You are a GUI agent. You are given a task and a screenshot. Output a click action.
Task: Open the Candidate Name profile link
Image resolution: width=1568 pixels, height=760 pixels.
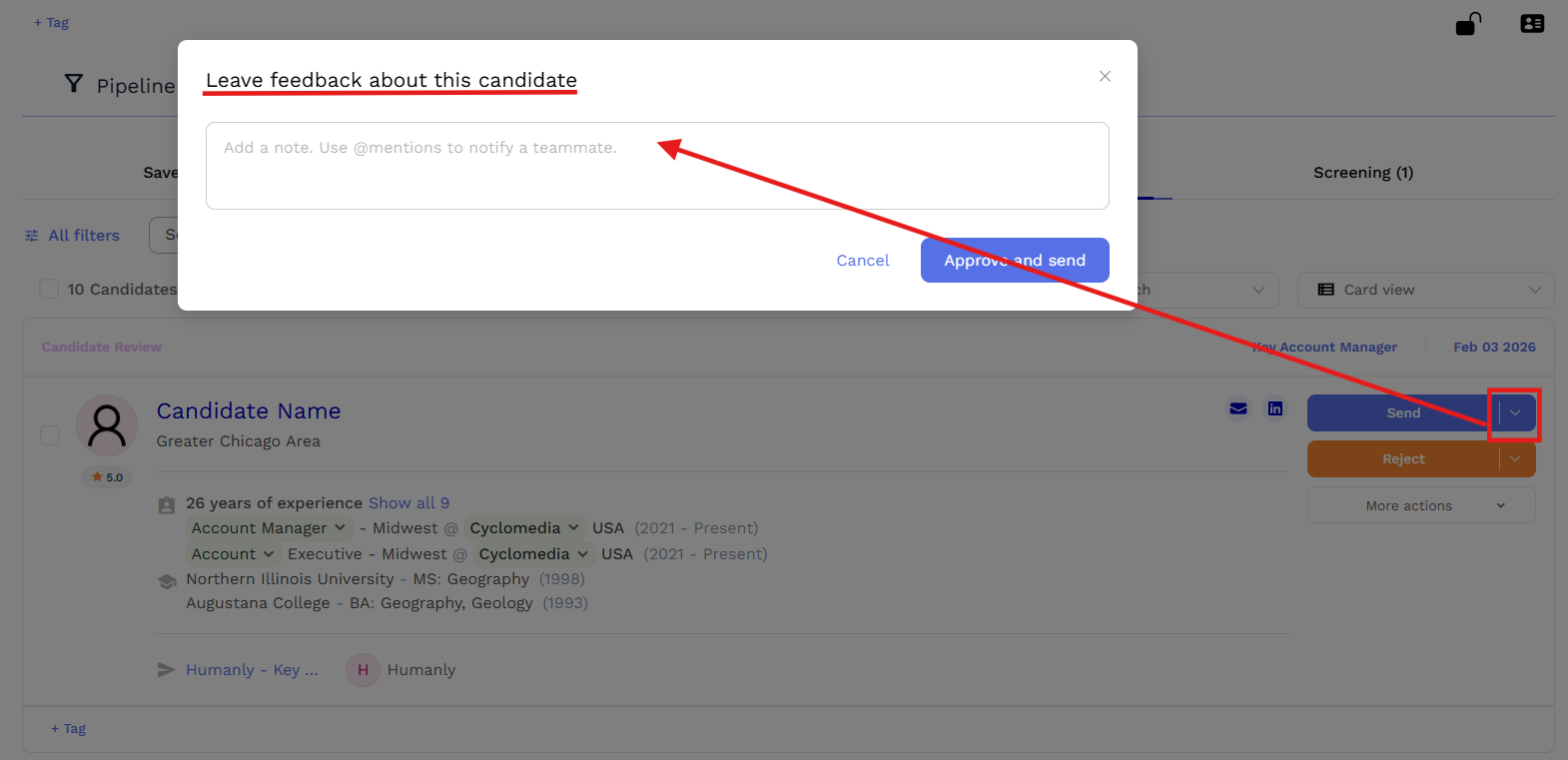pos(249,410)
